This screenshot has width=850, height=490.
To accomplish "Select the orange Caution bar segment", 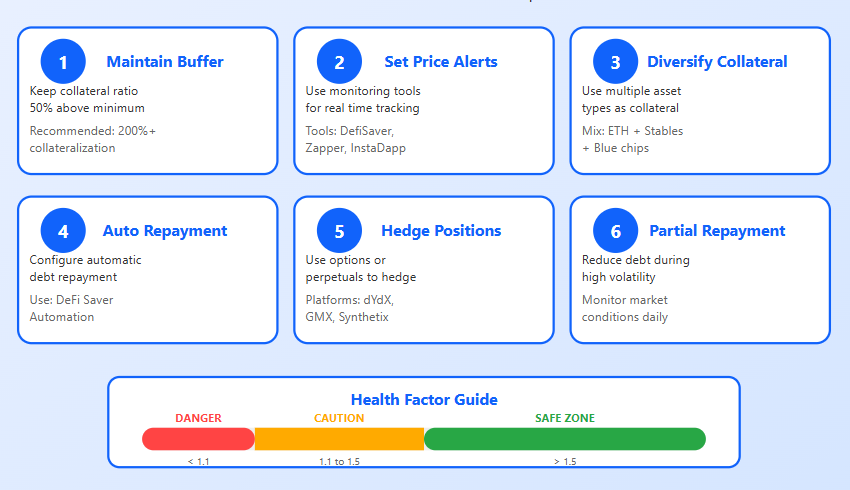I will [x=339, y=439].
